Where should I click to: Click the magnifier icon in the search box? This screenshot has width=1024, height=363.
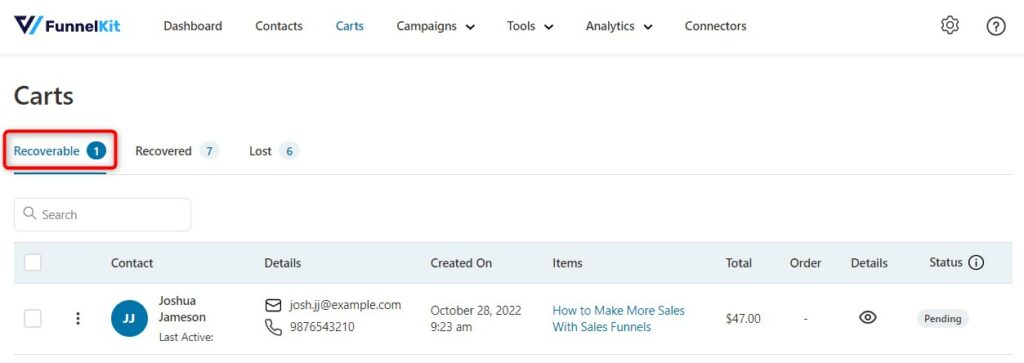point(29,213)
